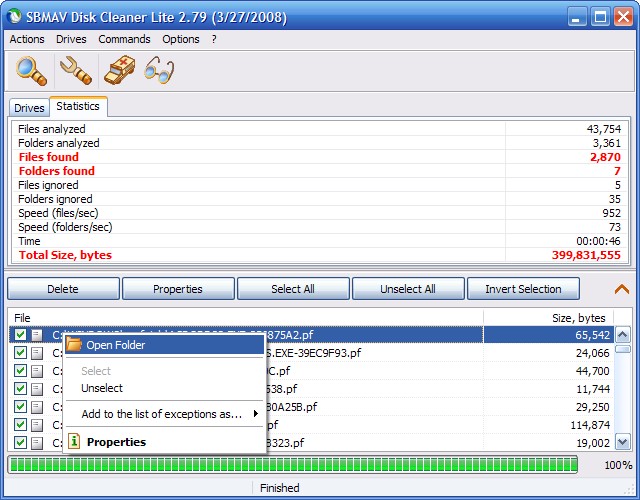Open settings via the wrench icon
The image size is (640, 500).
point(76,71)
